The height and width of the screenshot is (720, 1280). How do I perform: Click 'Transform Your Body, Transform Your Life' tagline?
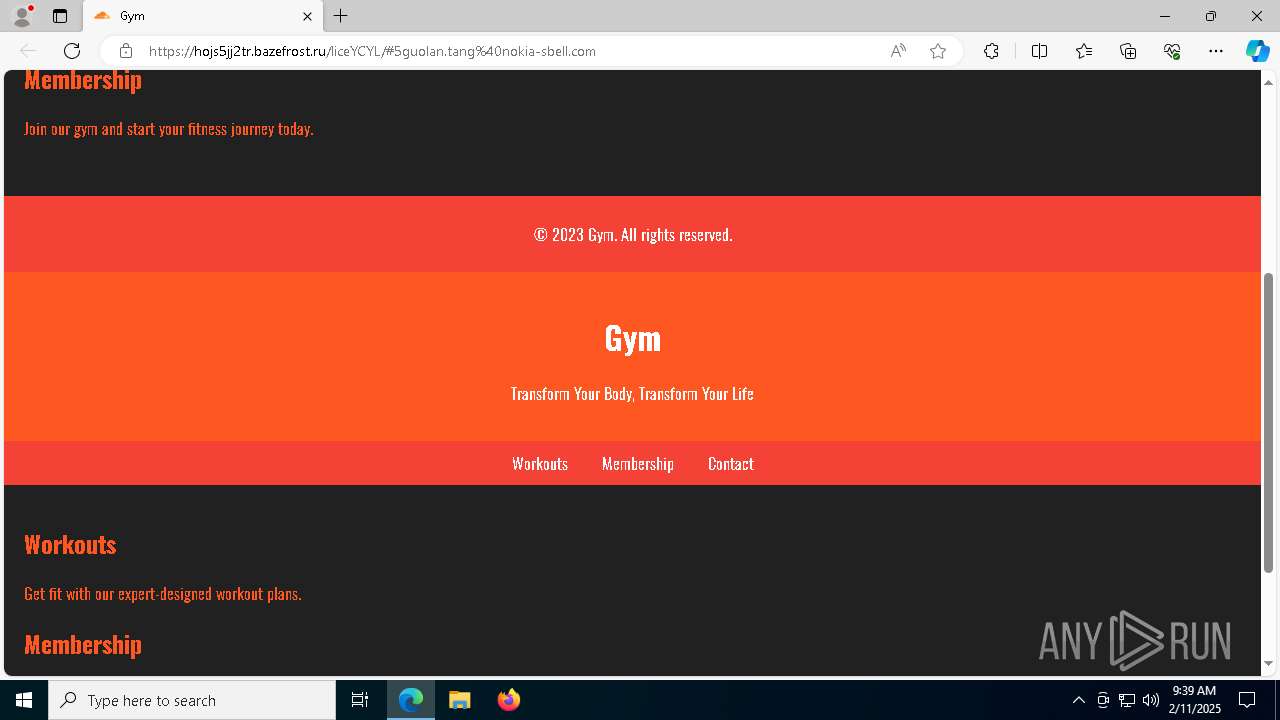(632, 394)
